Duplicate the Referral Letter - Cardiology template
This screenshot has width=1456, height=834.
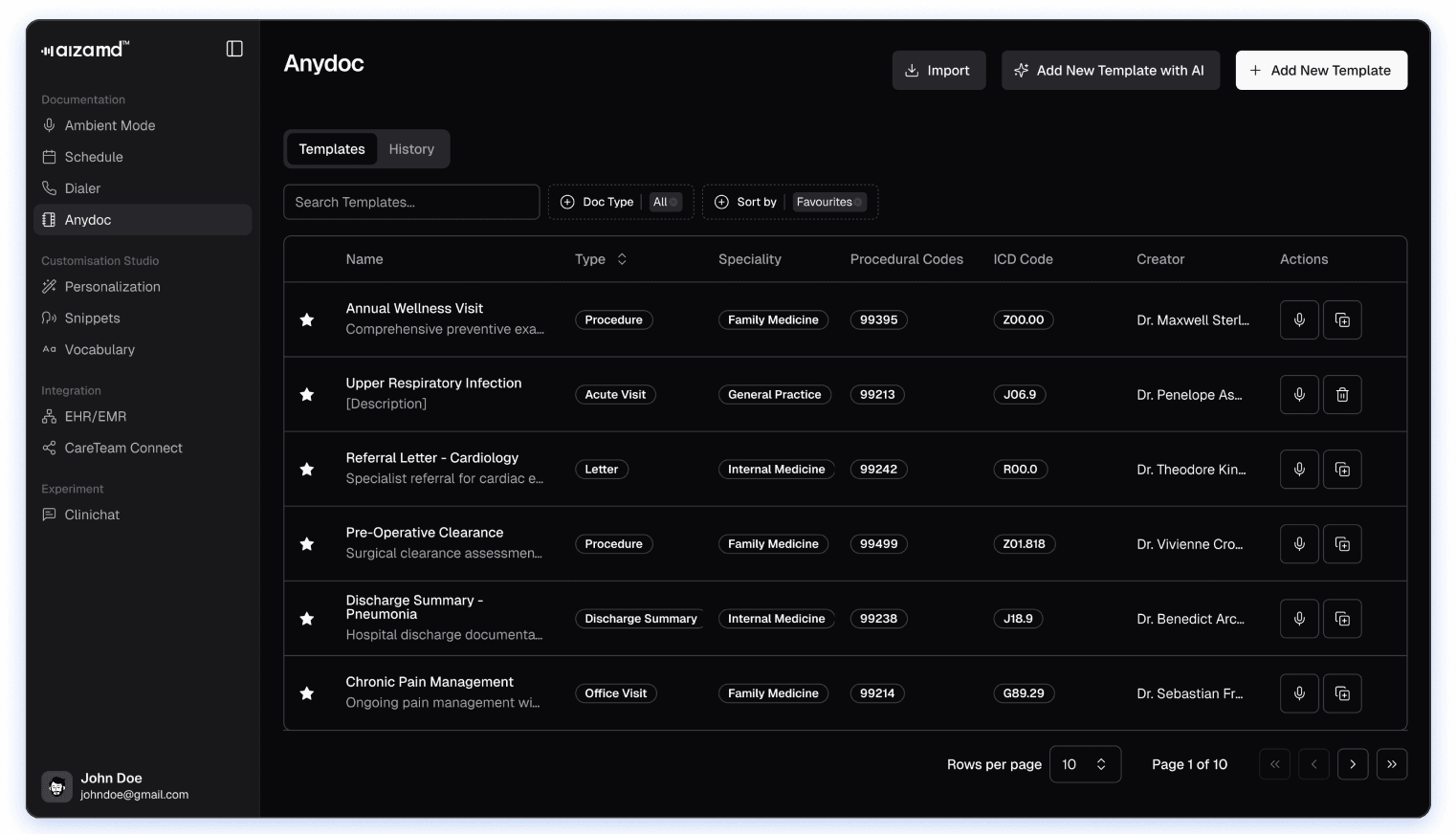(1342, 470)
